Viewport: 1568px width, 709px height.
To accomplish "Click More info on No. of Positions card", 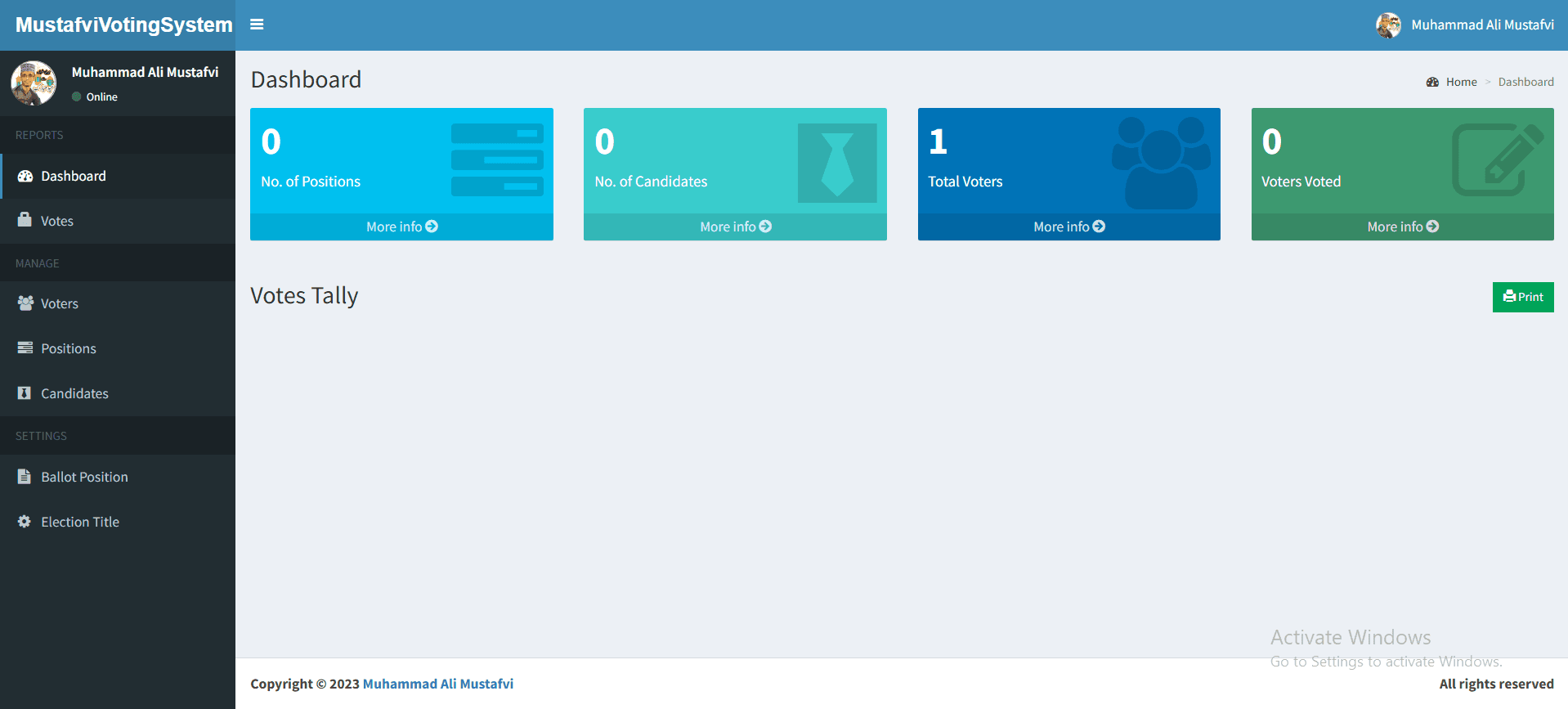I will (x=401, y=227).
